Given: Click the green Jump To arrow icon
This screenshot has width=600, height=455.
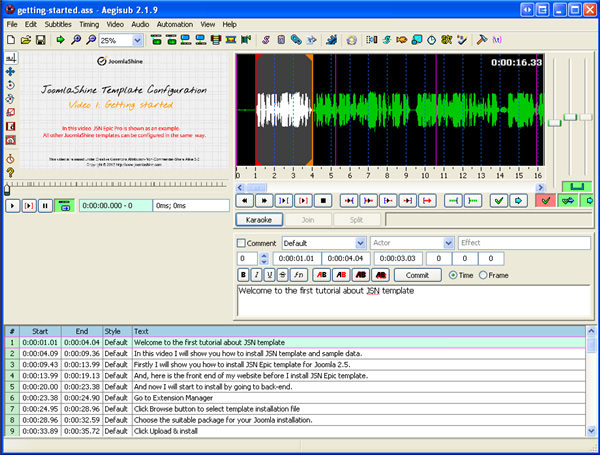Looking at the screenshot, I should tap(60, 40).
